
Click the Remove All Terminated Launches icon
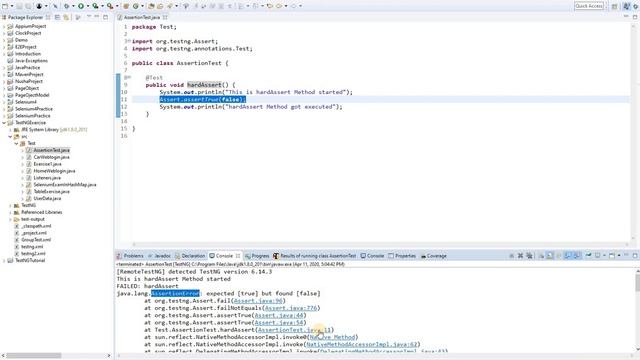(x=529, y=256)
